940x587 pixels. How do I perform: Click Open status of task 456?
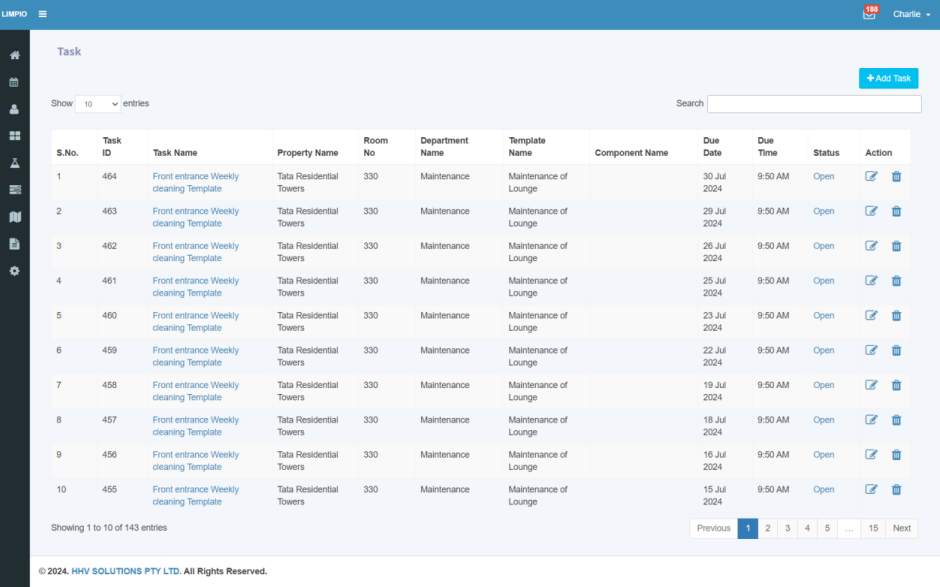(x=824, y=454)
